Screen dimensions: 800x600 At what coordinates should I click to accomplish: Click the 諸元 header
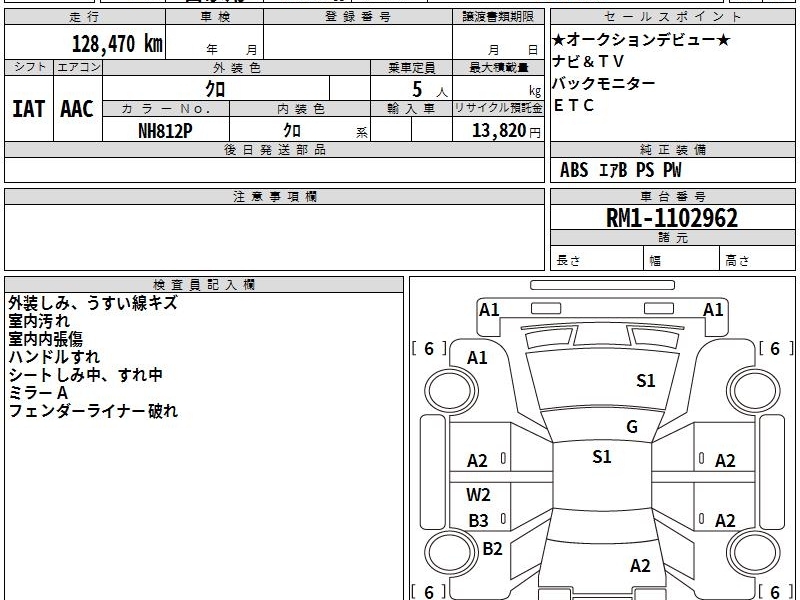click(x=672, y=238)
